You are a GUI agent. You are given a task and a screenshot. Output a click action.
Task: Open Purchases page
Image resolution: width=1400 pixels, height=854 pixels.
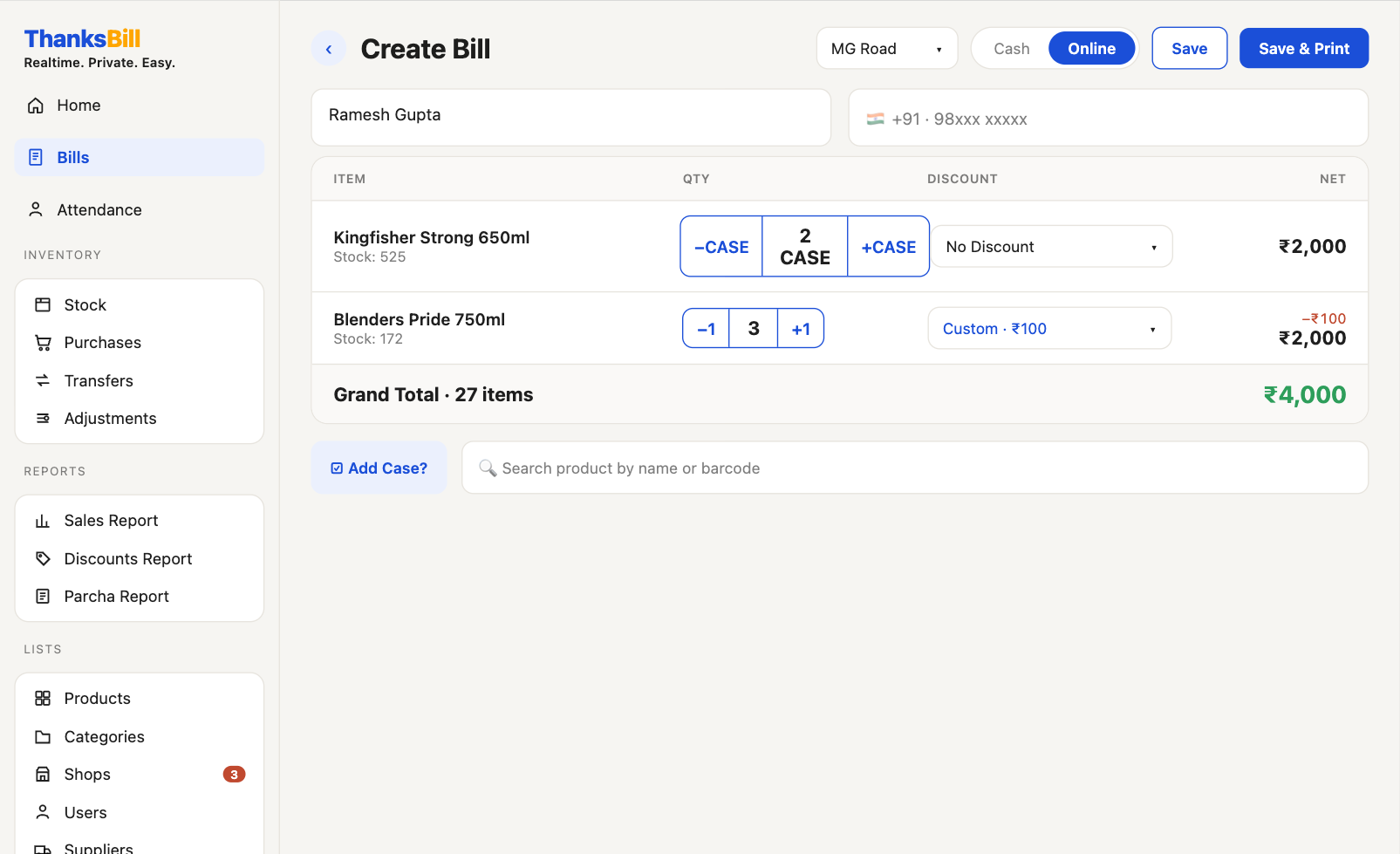tap(140, 343)
